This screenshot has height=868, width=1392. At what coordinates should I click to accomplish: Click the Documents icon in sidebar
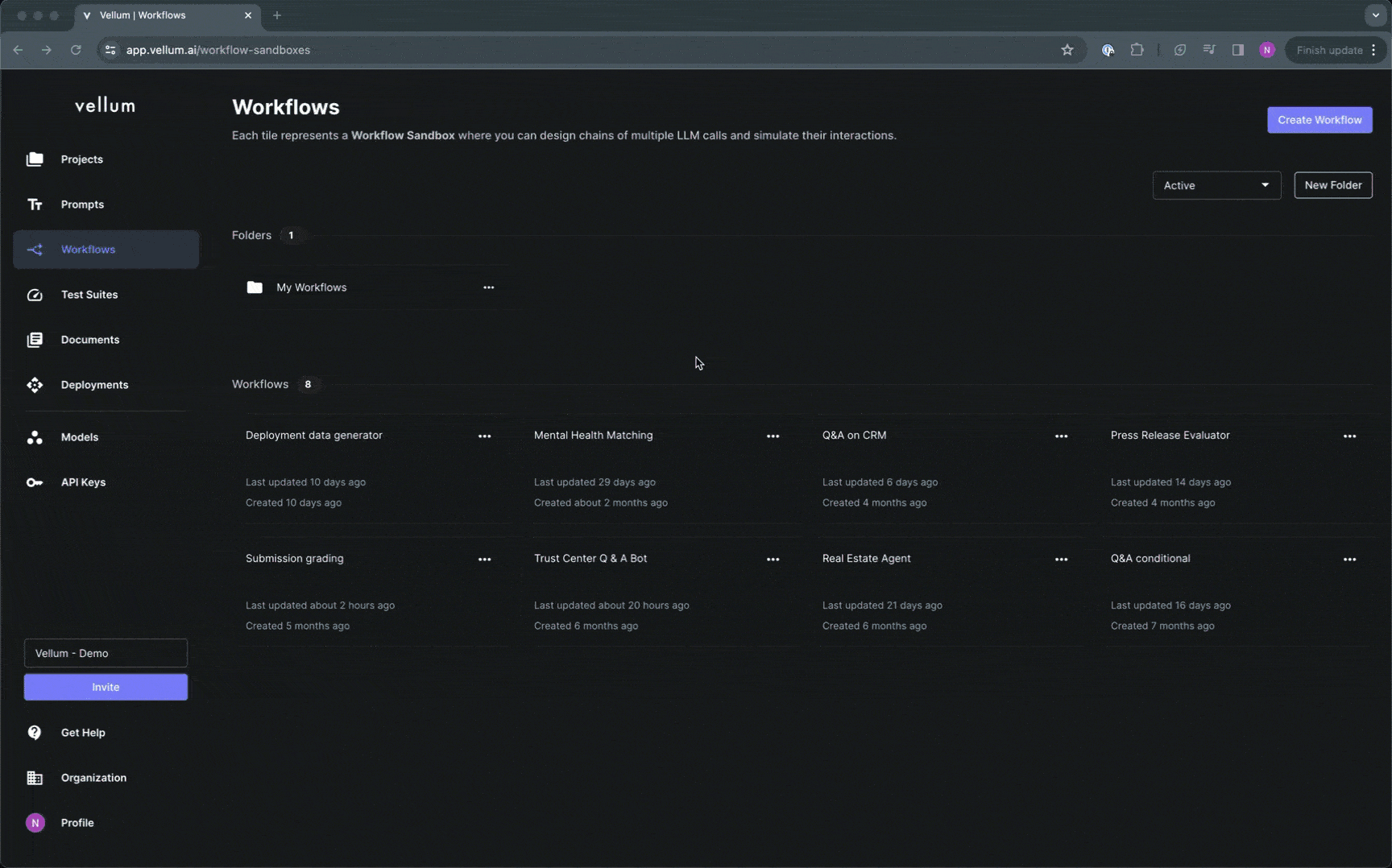pyautogui.click(x=35, y=340)
